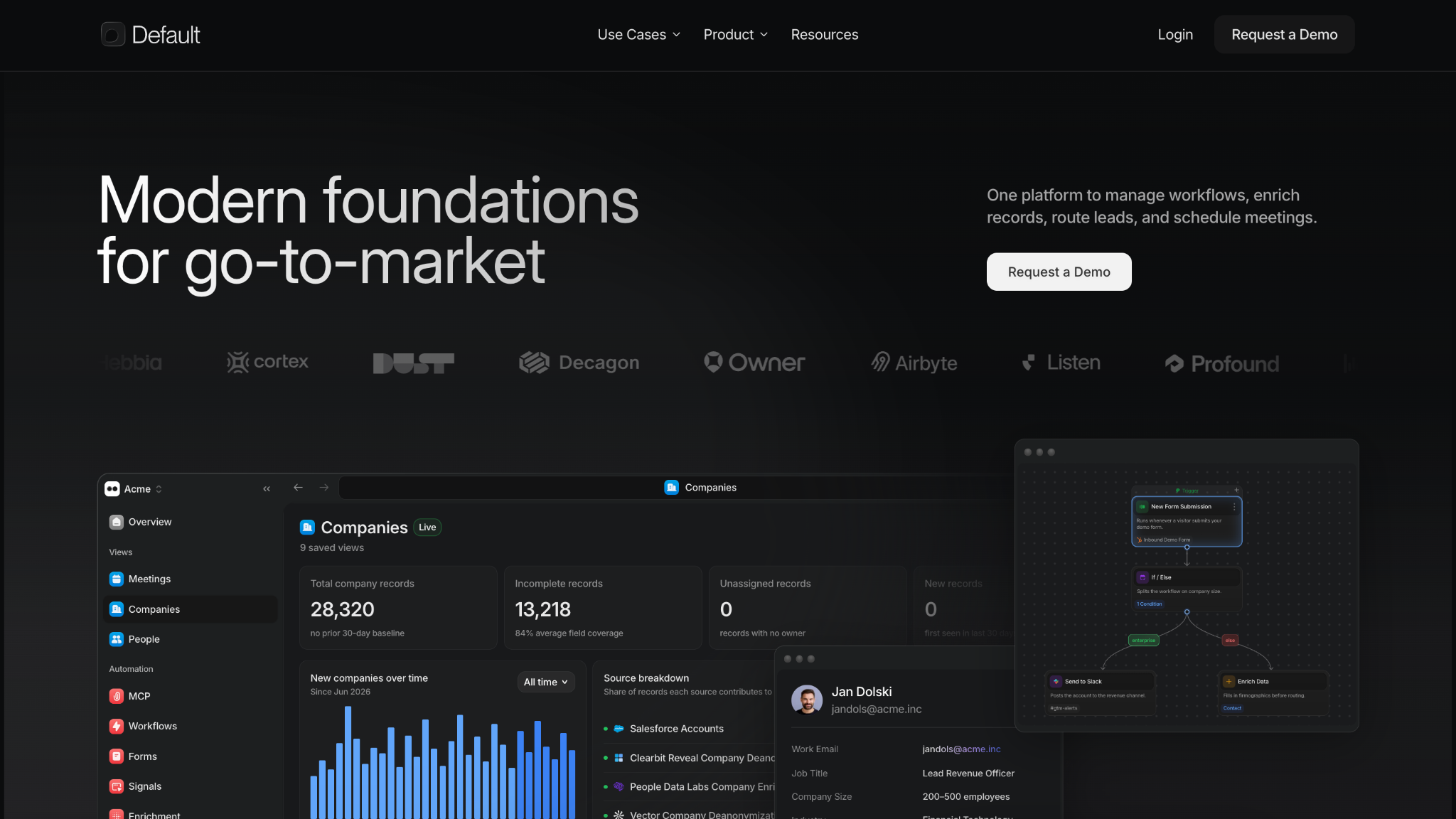Open the Meetings view in the sidebar
Screen dimensions: 1456x819
[191, 579]
